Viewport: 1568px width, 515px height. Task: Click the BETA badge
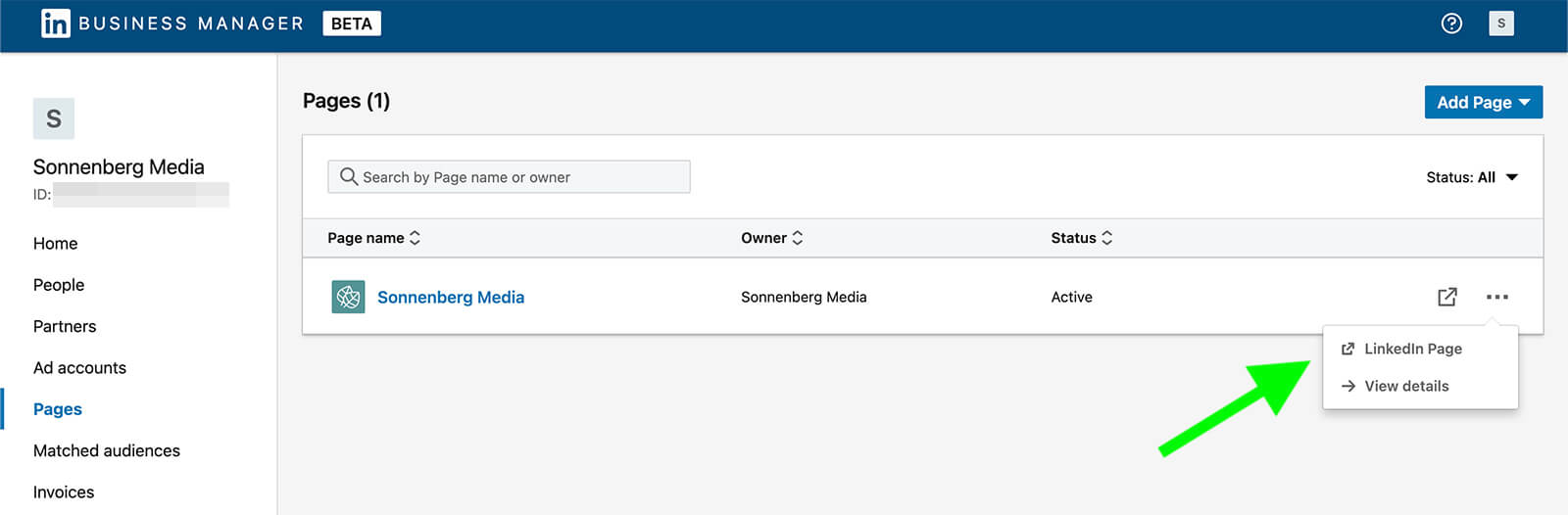[x=352, y=23]
